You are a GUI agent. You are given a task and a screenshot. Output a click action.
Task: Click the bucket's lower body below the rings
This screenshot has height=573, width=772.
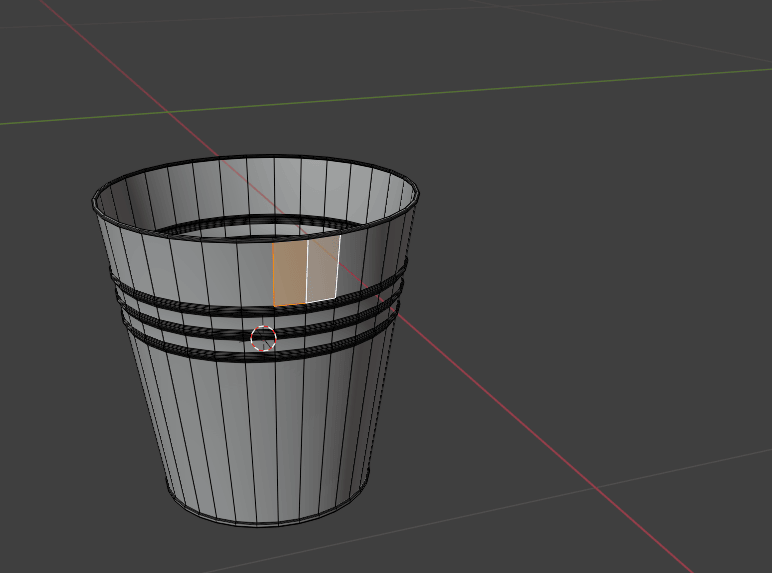coord(265,430)
